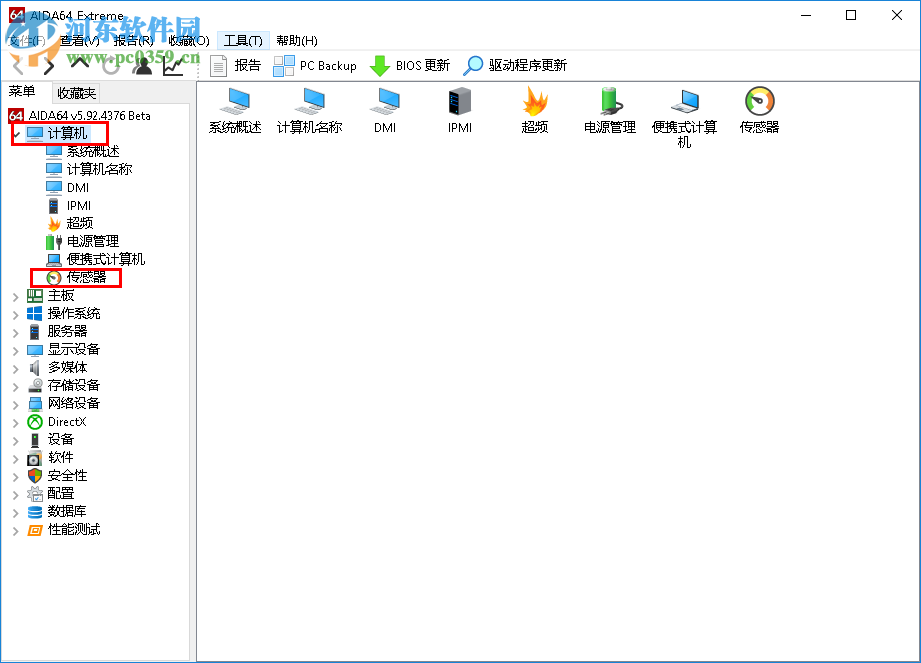Open the DMI icon in the main panel
Image resolution: width=921 pixels, height=663 pixels.
[x=385, y=105]
